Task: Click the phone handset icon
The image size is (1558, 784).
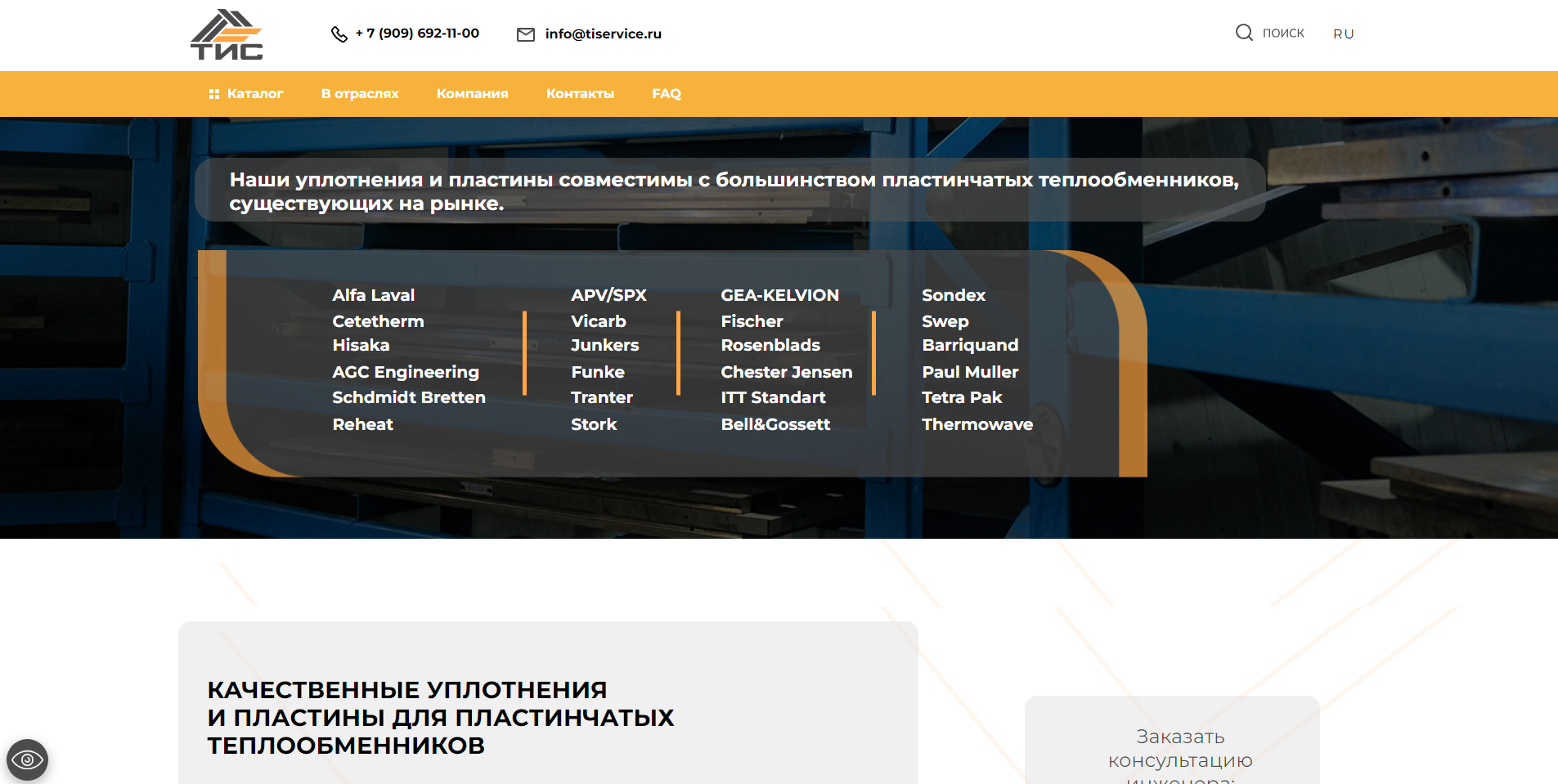Action: point(339,34)
